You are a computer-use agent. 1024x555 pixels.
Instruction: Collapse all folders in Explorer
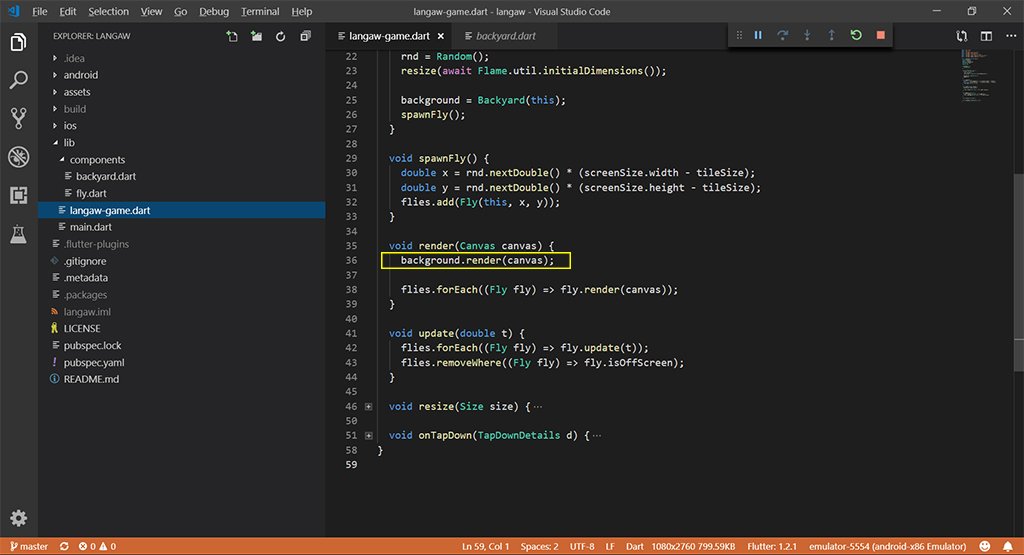[305, 37]
